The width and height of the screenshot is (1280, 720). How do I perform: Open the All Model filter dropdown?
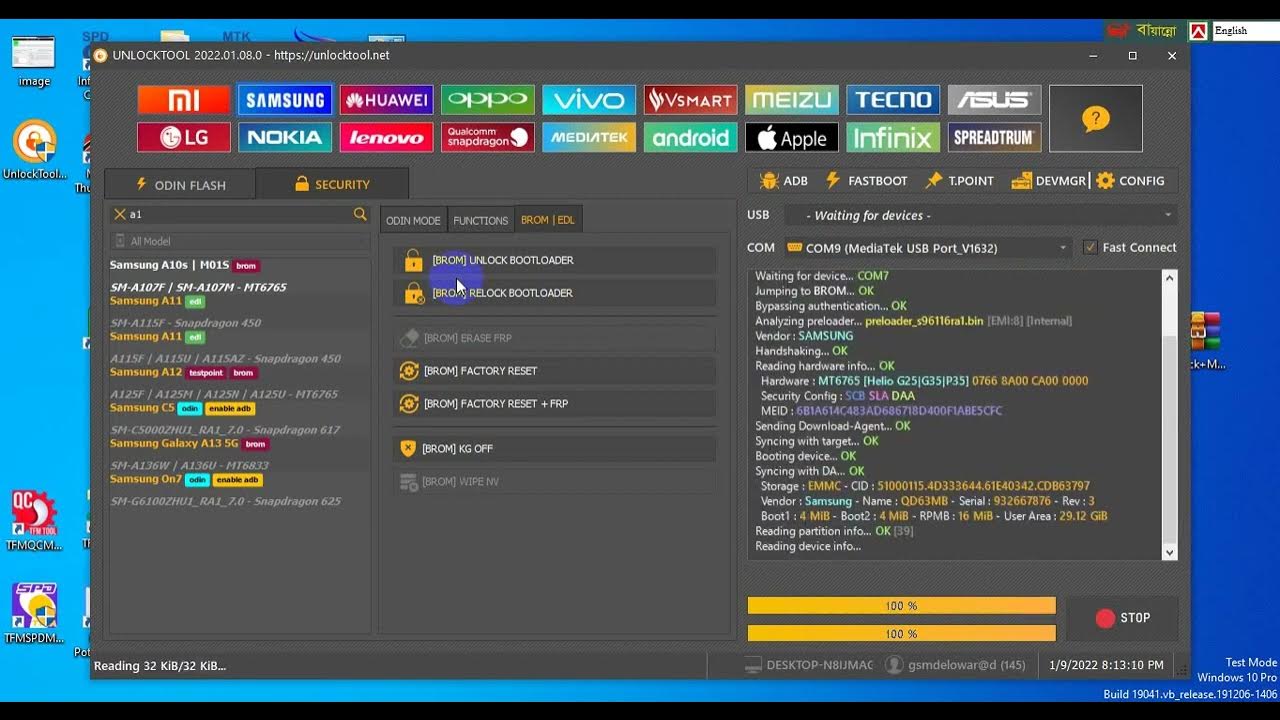[240, 241]
